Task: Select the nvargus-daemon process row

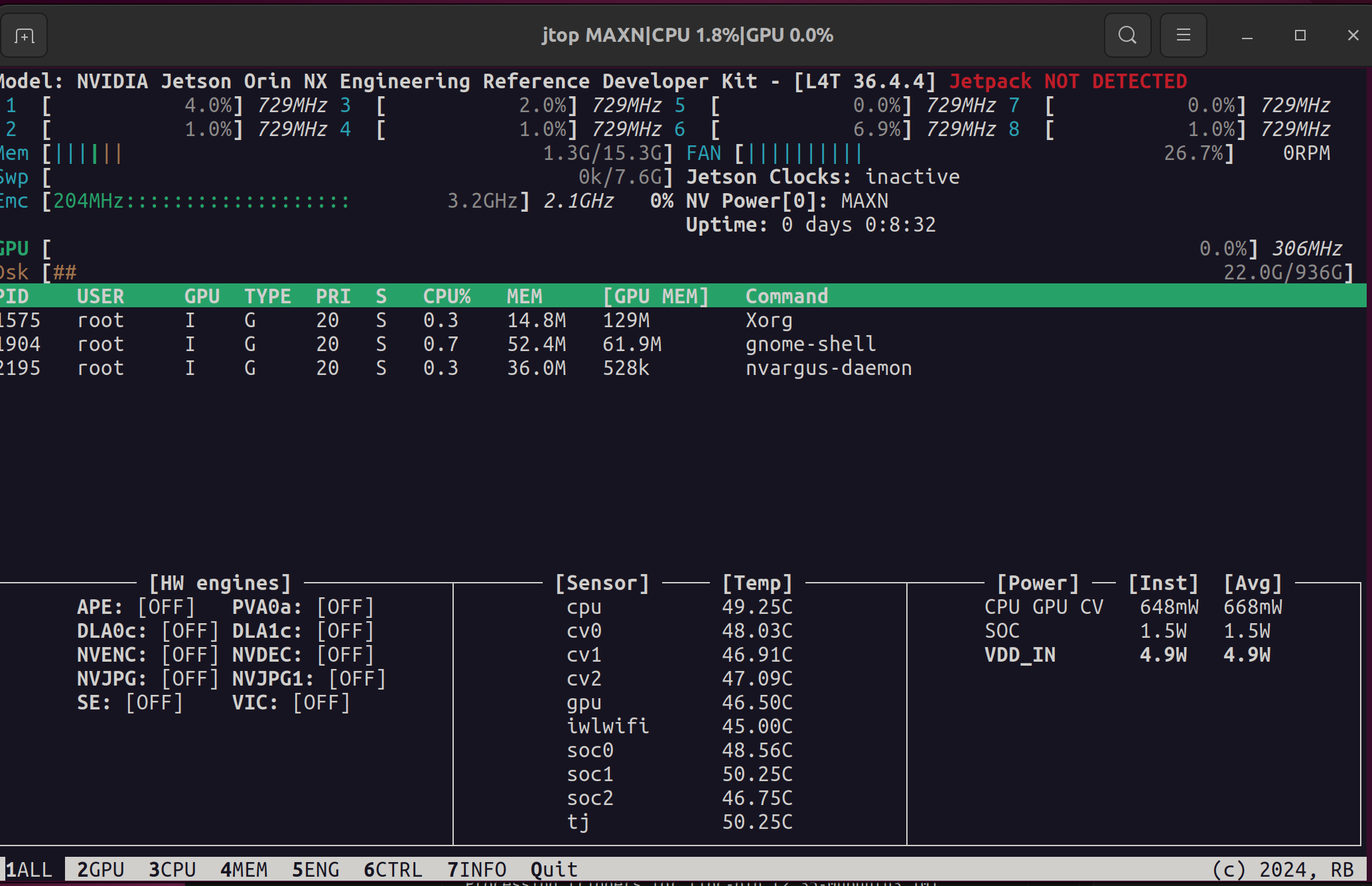Action: click(x=828, y=368)
